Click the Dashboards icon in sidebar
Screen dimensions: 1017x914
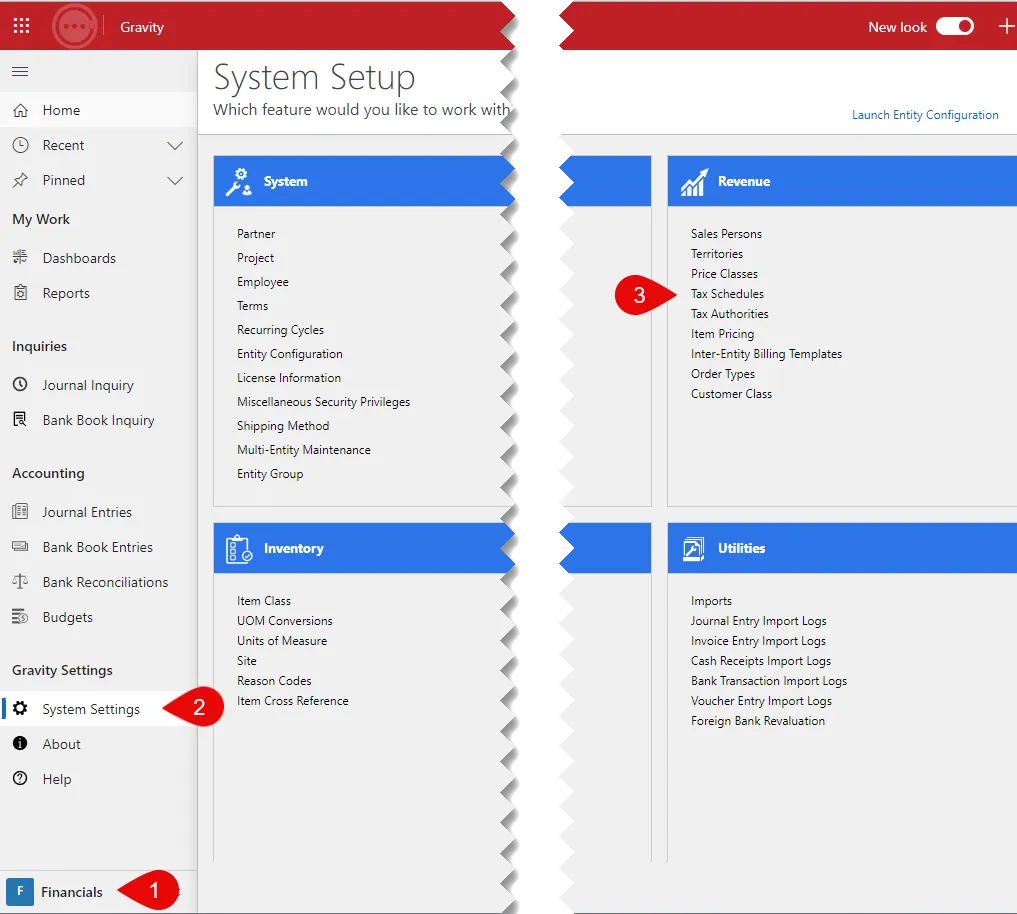pyautogui.click(x=21, y=258)
